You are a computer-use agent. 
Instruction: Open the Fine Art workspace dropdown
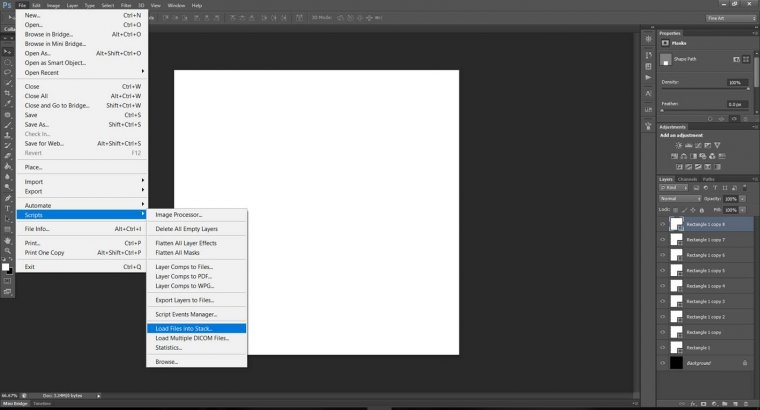pos(731,18)
